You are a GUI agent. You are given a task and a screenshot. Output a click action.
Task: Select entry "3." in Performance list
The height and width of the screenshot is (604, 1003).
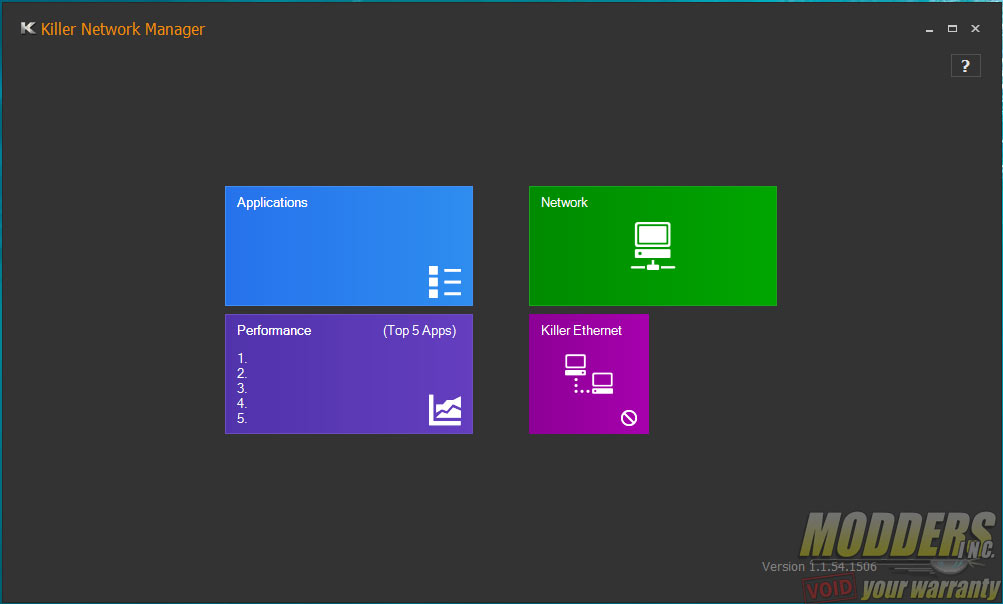(242, 388)
